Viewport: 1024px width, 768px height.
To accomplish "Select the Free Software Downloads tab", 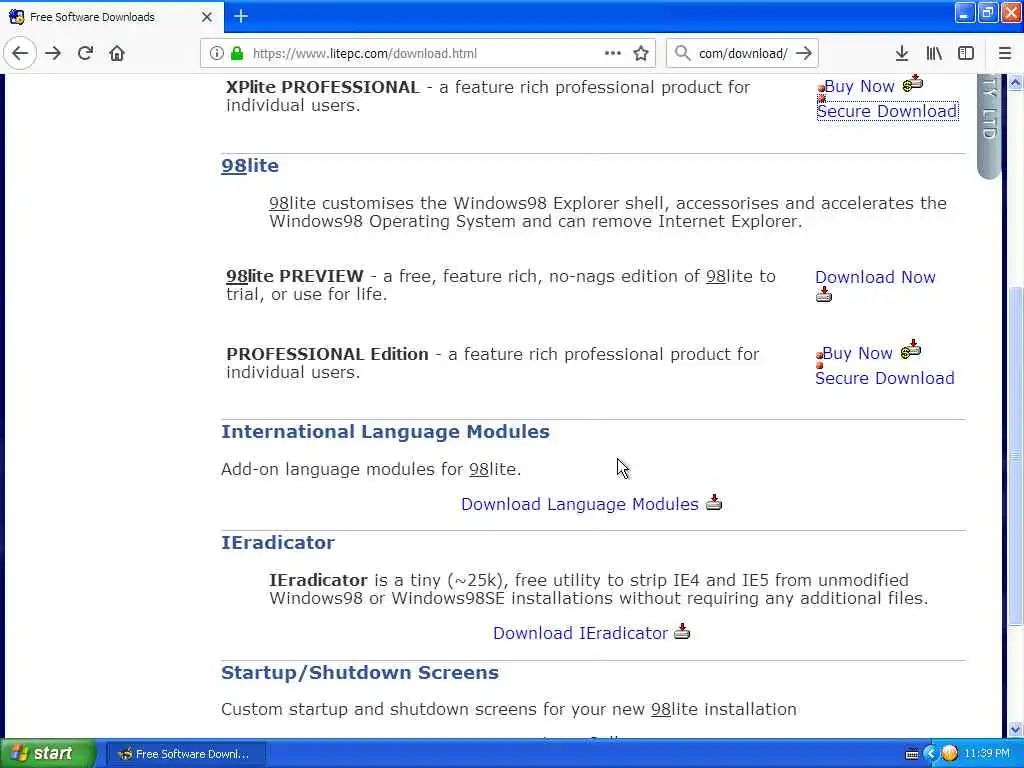I will [x=112, y=17].
